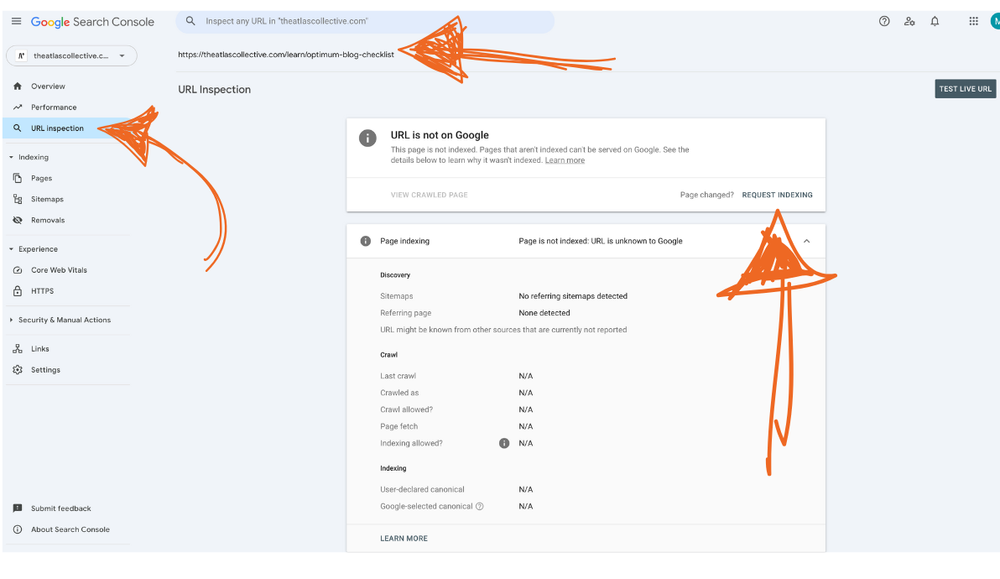Open About Search Console
Image resolution: width=1000 pixels, height=579 pixels.
coord(70,529)
